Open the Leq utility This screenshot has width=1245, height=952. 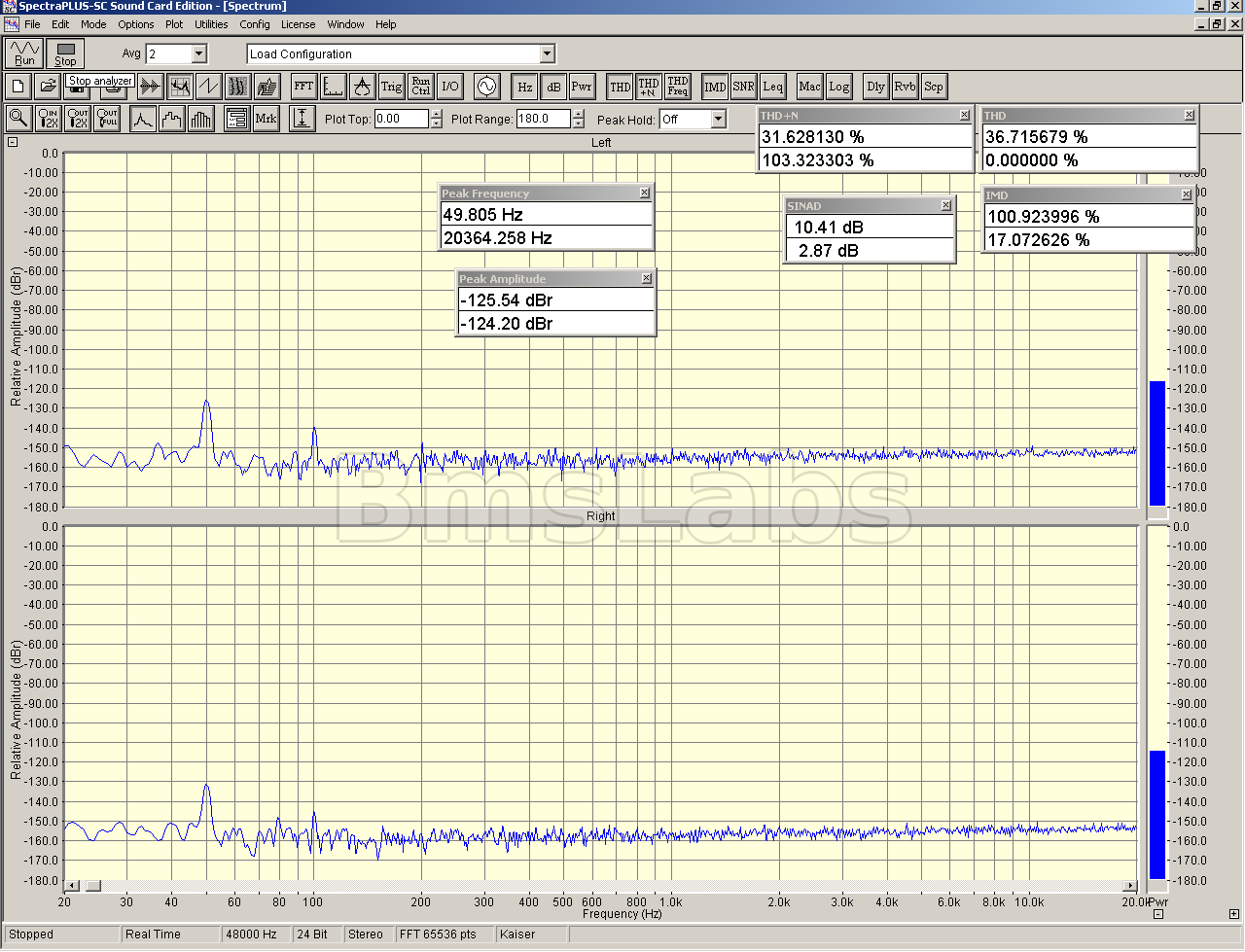point(772,87)
